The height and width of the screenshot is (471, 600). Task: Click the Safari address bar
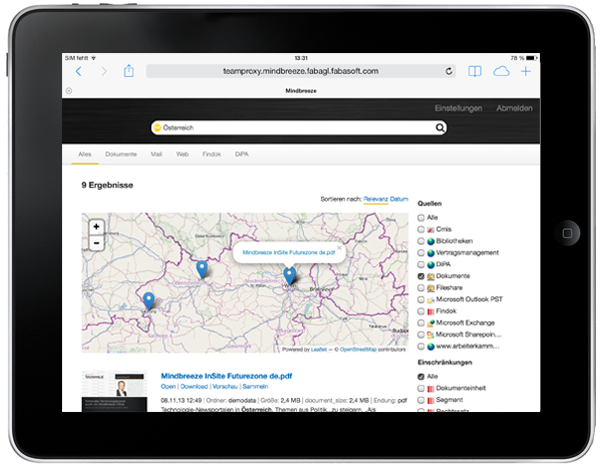coord(301,71)
